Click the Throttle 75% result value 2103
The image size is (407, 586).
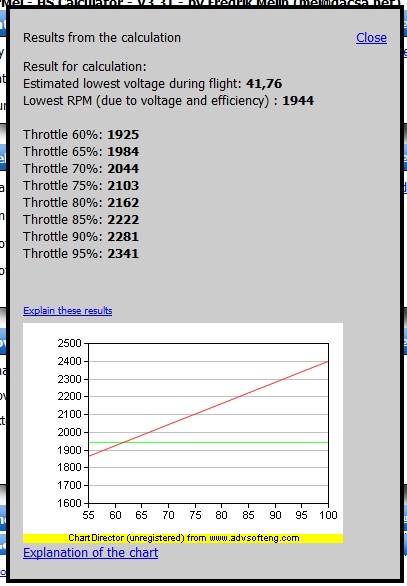[x=123, y=186]
